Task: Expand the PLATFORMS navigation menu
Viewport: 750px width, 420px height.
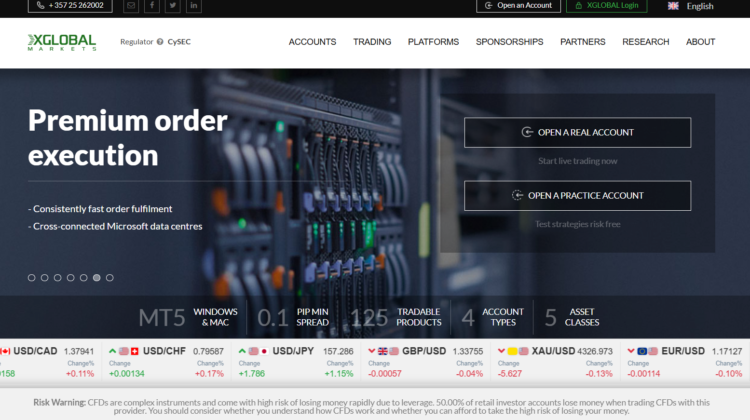Action: pos(433,42)
